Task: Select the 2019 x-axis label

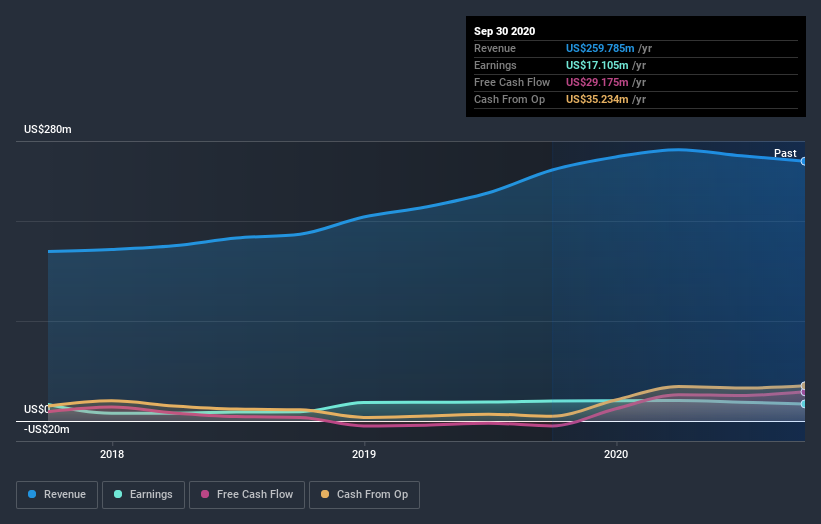Action: pyautogui.click(x=364, y=454)
